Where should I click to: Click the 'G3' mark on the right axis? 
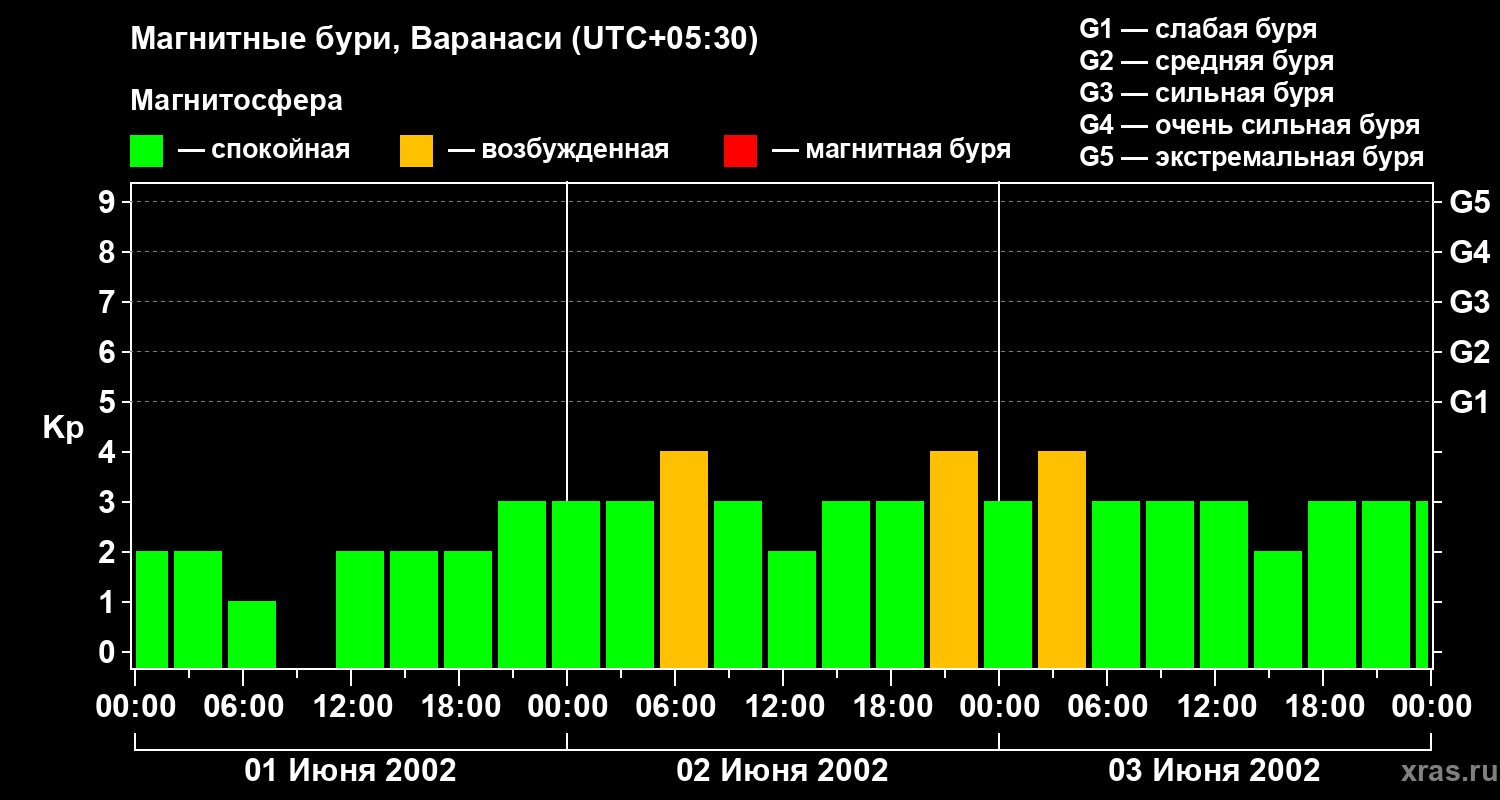click(1469, 302)
